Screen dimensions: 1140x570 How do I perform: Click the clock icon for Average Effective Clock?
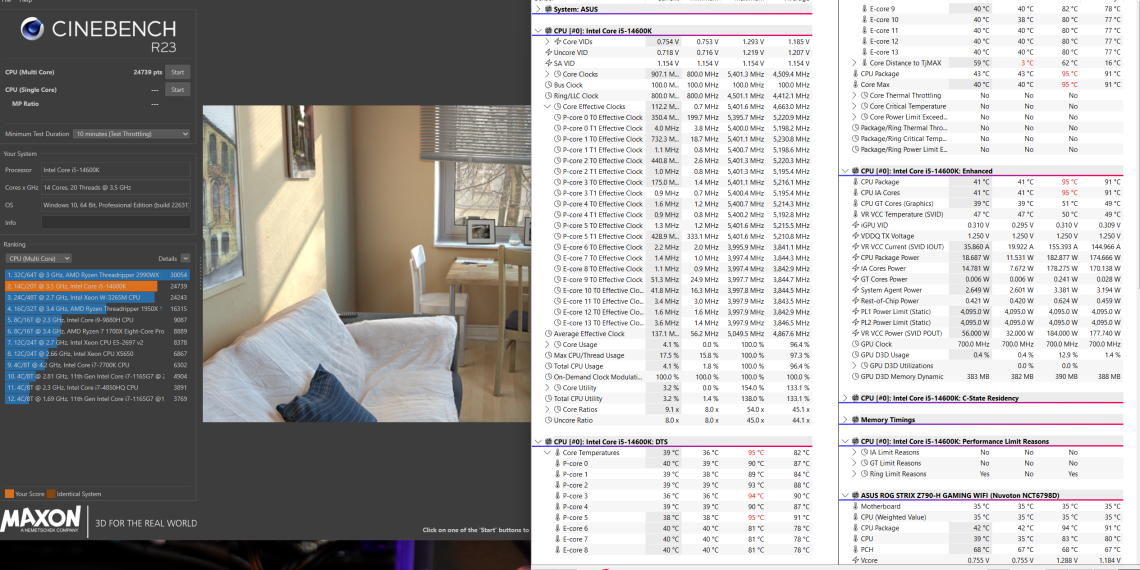point(548,333)
